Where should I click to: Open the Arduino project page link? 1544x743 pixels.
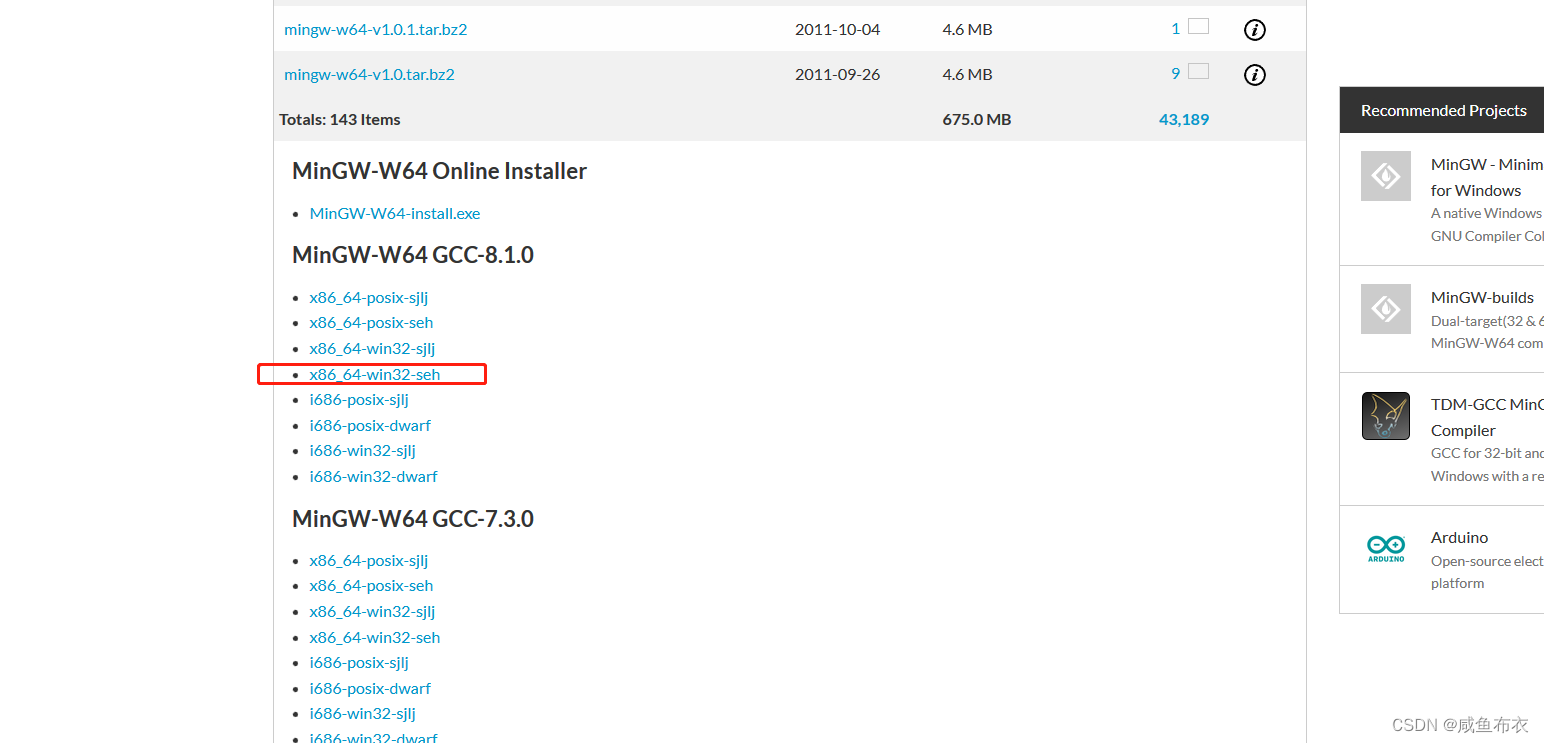point(1458,537)
